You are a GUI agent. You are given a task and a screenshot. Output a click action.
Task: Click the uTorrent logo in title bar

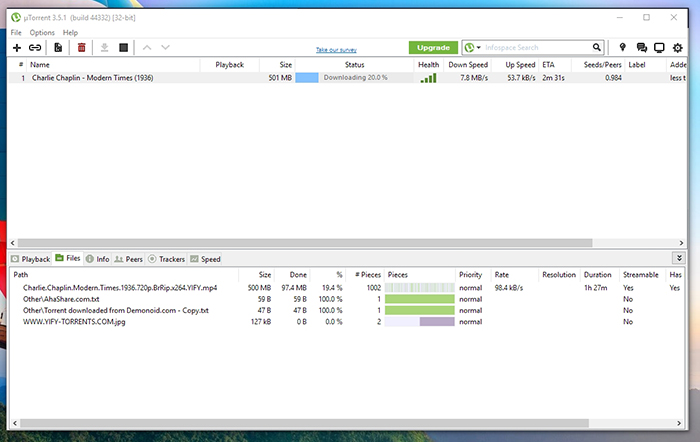click(x=16, y=17)
